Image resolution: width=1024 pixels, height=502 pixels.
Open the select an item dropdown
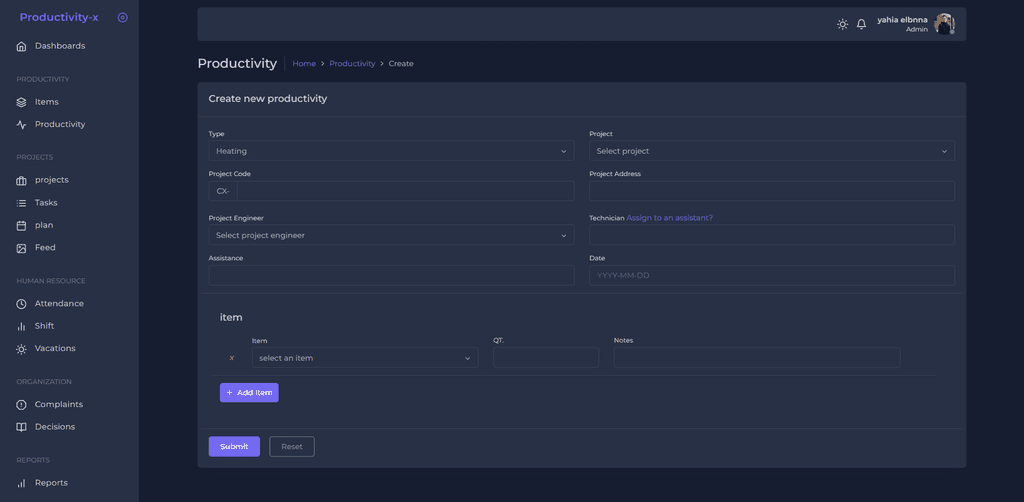tap(365, 358)
